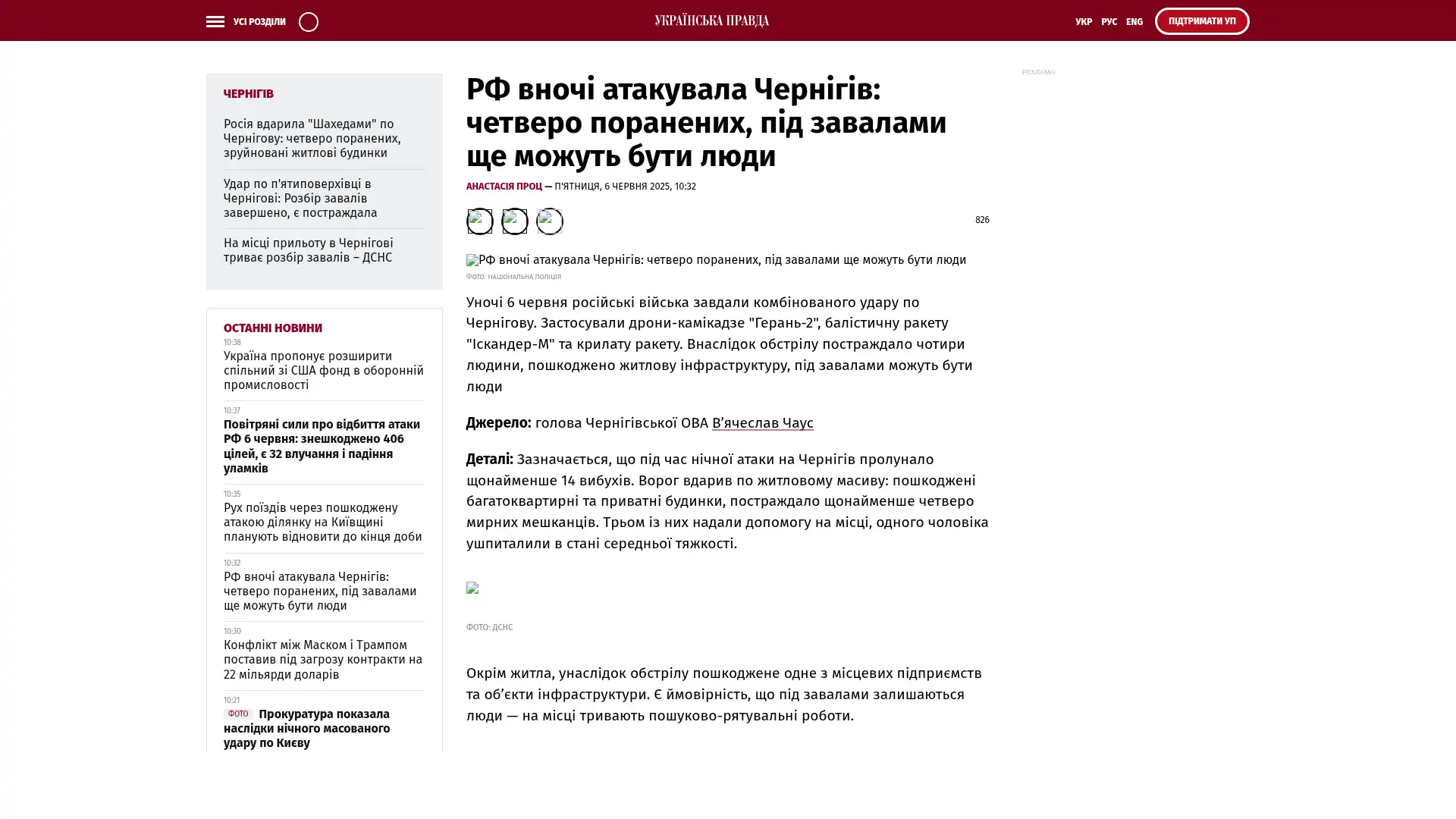This screenshot has height=819, width=1456.
Task: Open the ДСНС photo image
Action: coord(472,588)
